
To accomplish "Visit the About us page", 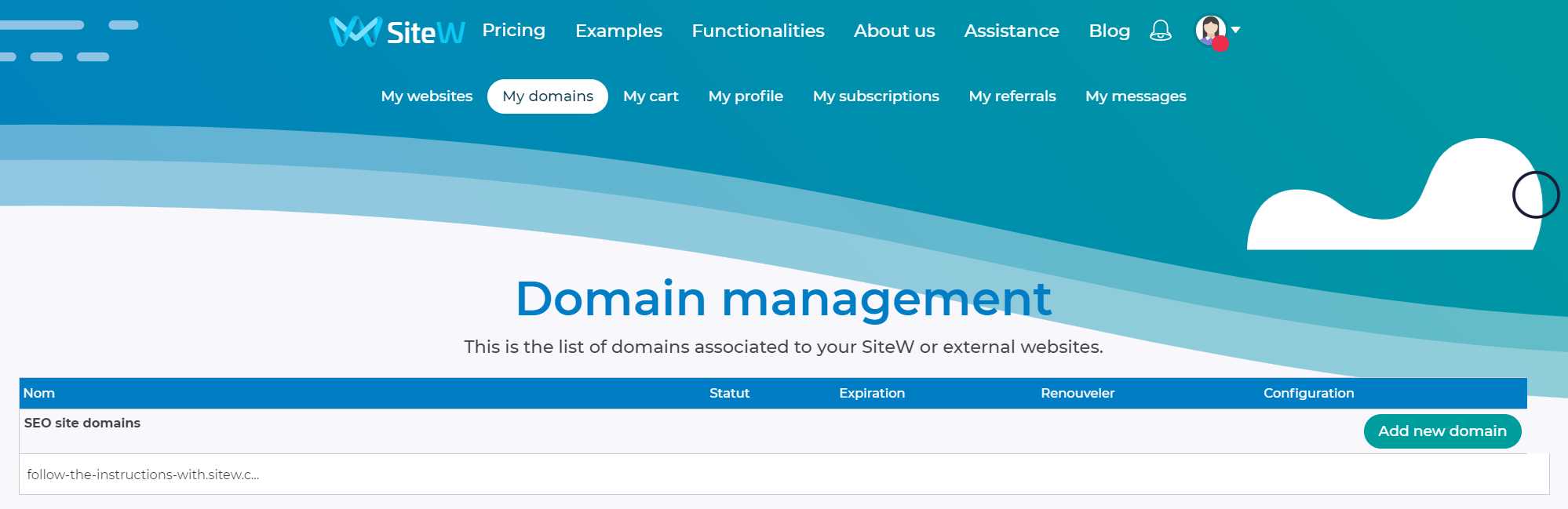I will [x=894, y=31].
